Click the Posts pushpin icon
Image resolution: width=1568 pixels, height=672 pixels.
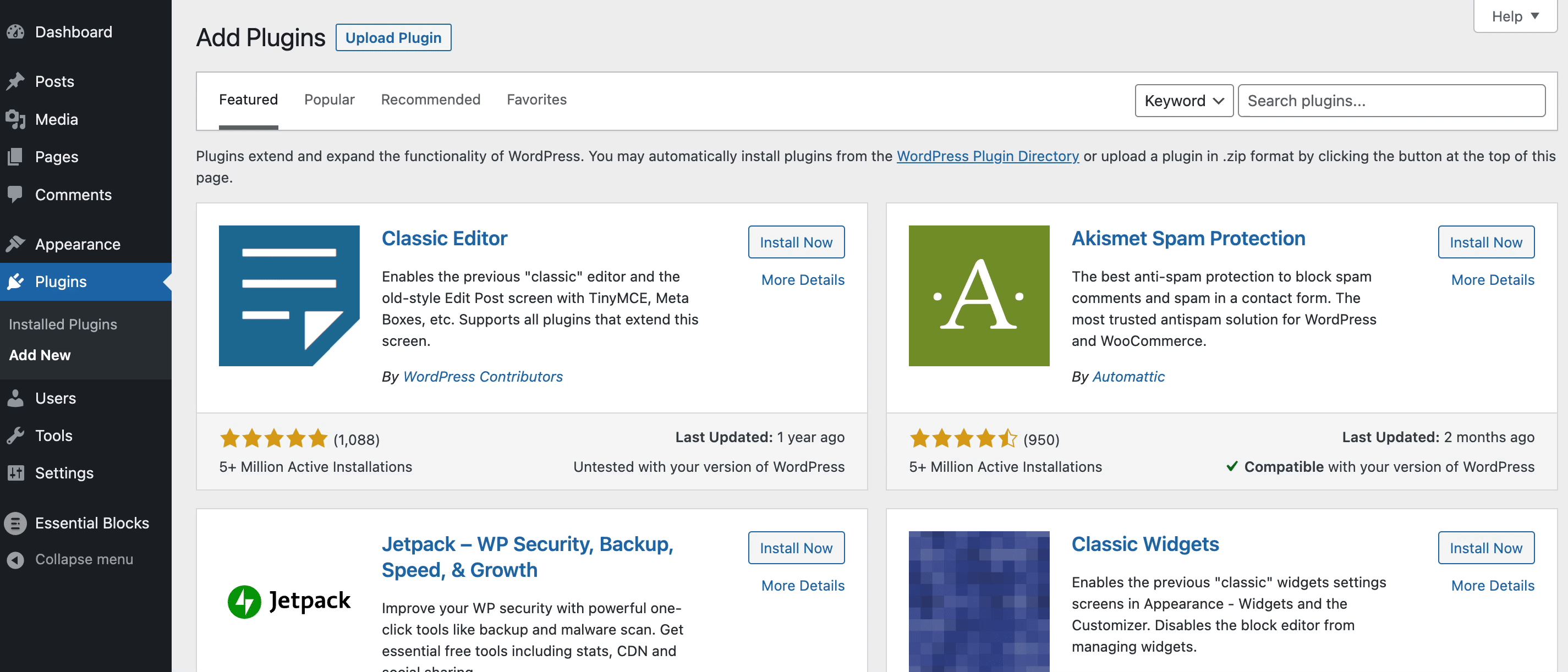click(16, 81)
